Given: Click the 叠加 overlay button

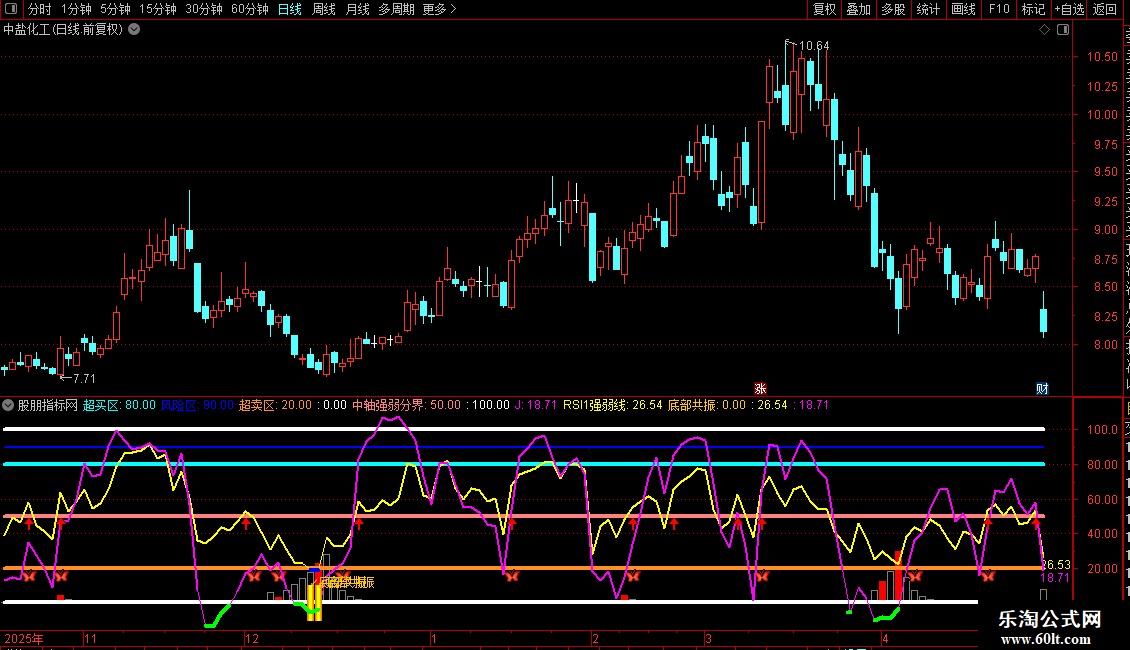Looking at the screenshot, I should click(x=859, y=9).
